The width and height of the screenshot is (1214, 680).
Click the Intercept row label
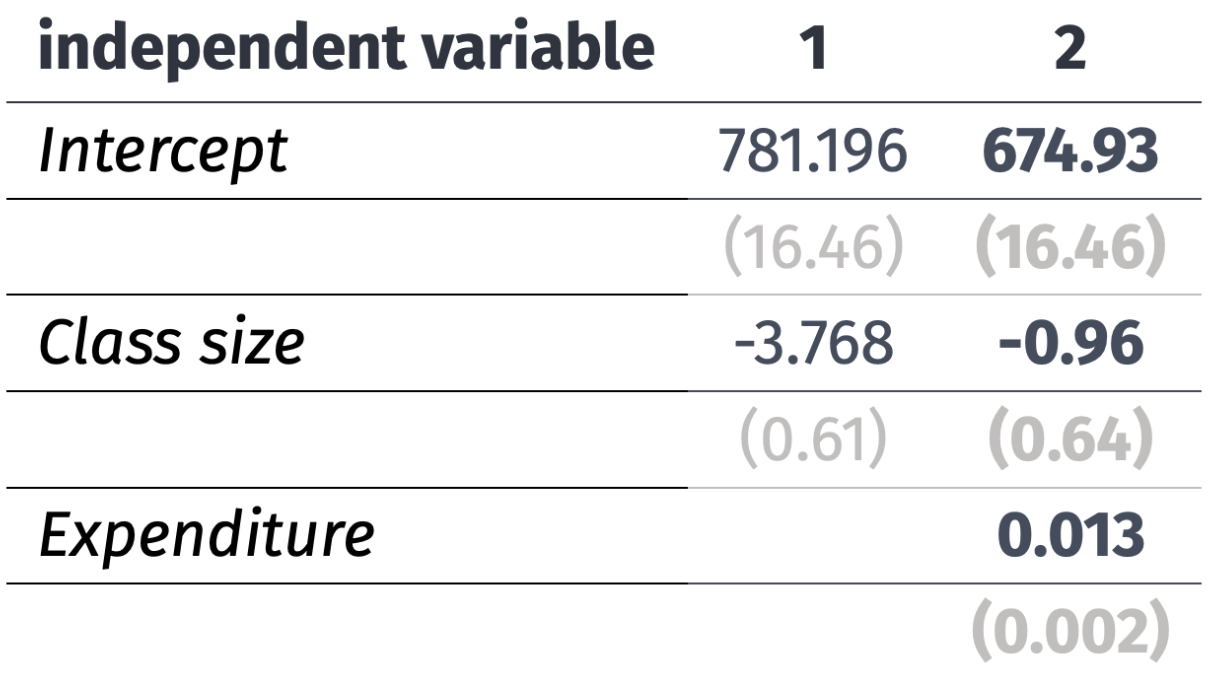pos(162,153)
